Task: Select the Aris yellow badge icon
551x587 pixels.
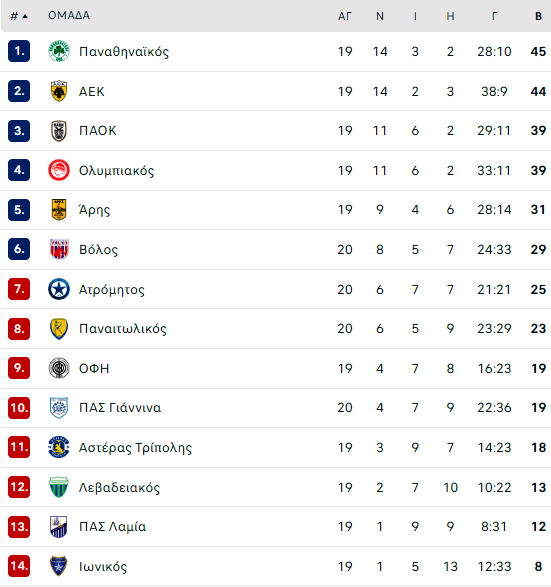Action: pos(59,210)
